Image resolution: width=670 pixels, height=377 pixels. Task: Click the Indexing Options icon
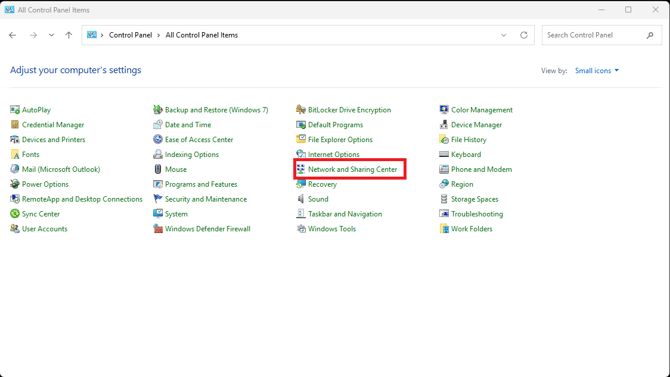pos(158,154)
